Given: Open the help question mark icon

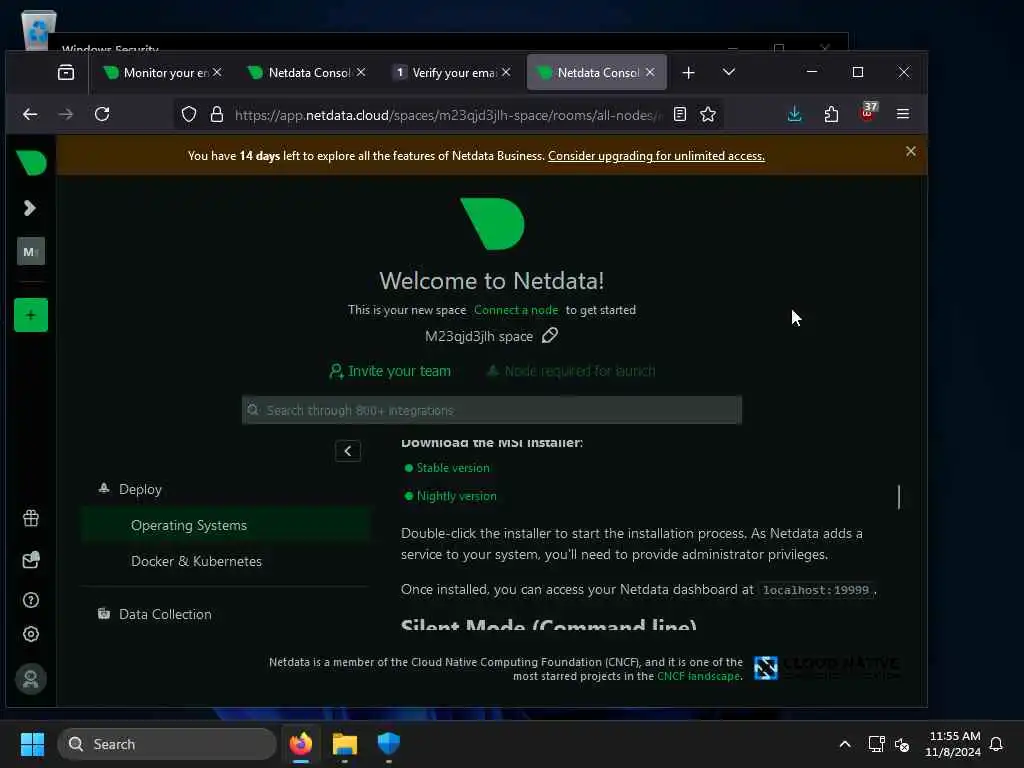Looking at the screenshot, I should pyautogui.click(x=31, y=600).
